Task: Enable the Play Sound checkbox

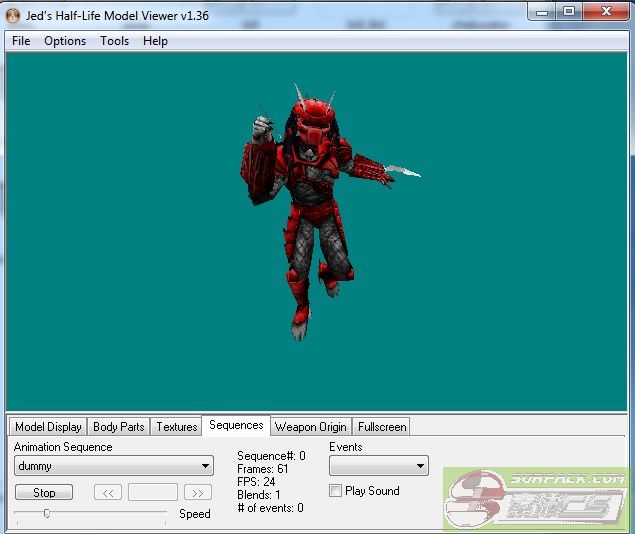Action: point(336,491)
